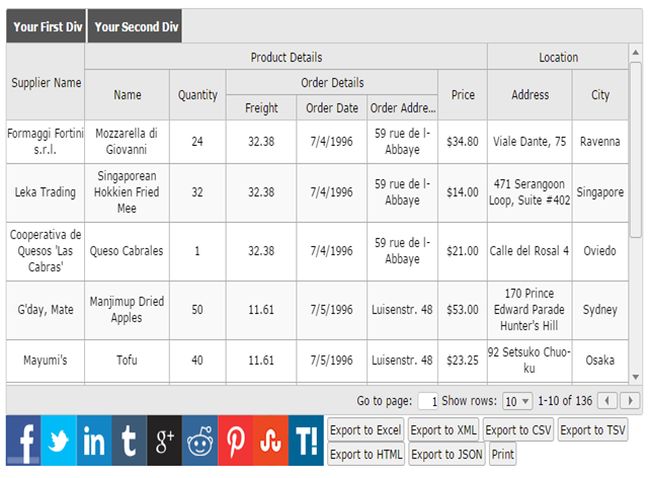Click Export to JSON button
The height and width of the screenshot is (478, 650).
[x=446, y=454]
